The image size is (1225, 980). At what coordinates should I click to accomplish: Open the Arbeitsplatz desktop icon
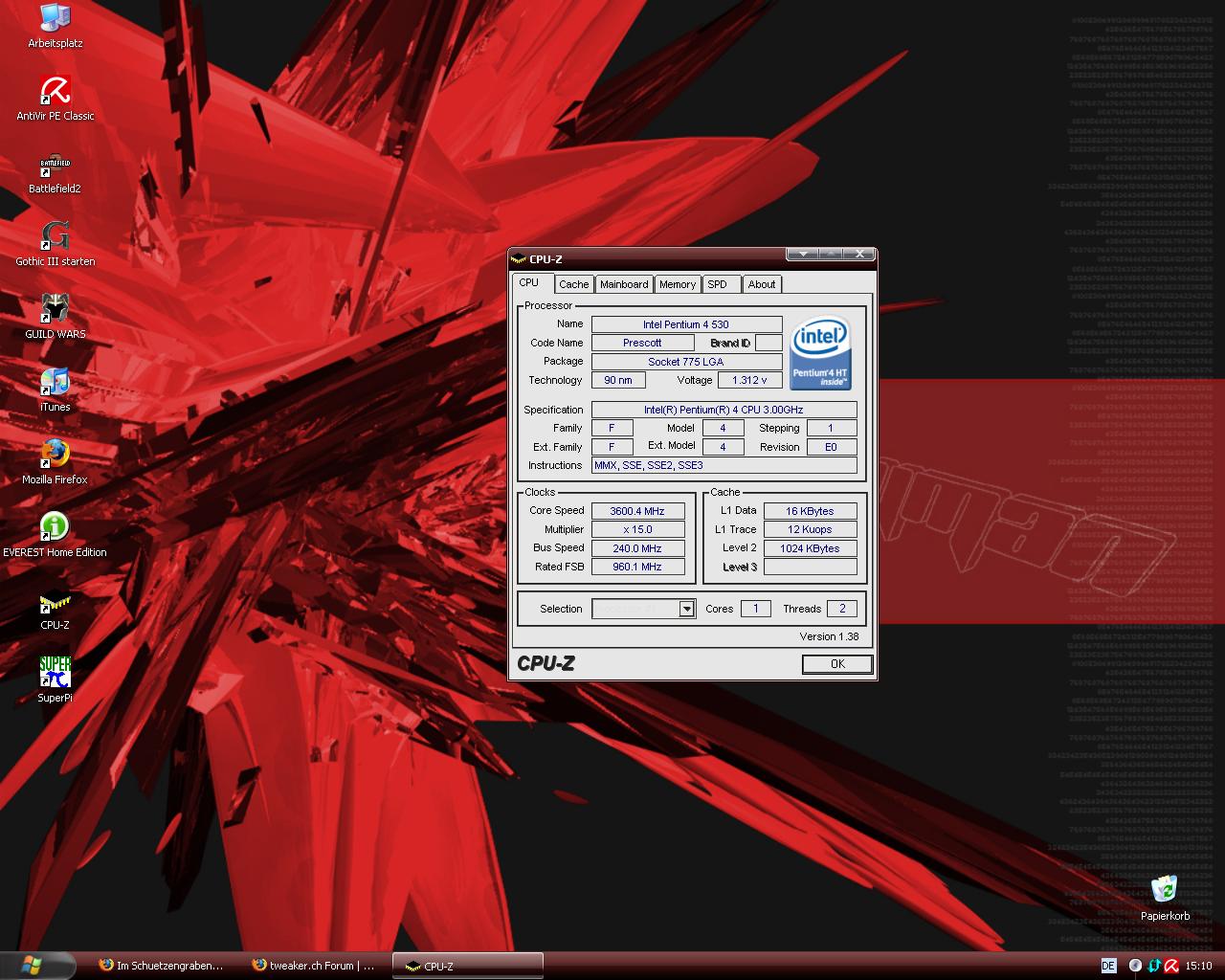pyautogui.click(x=55, y=19)
